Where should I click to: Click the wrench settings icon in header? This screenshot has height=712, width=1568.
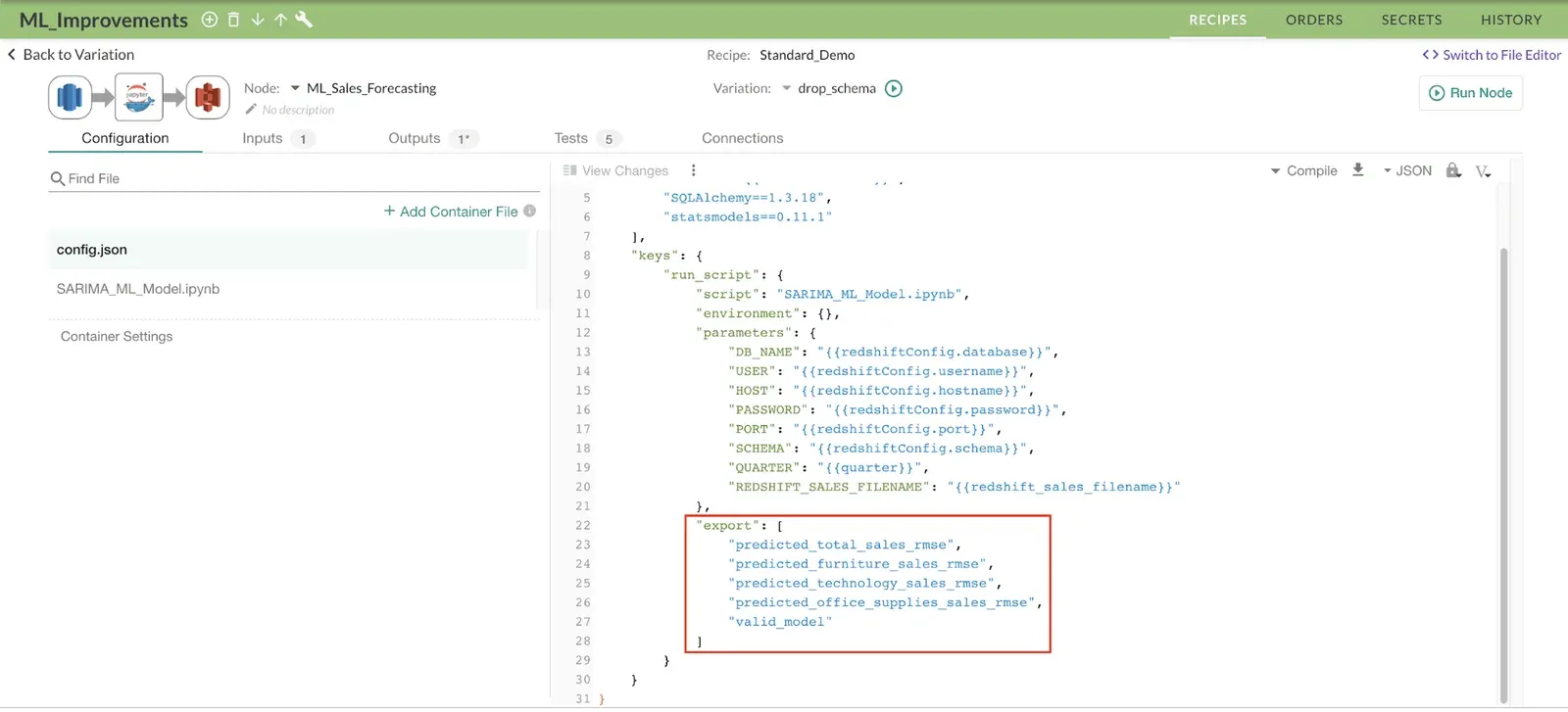coord(304,20)
